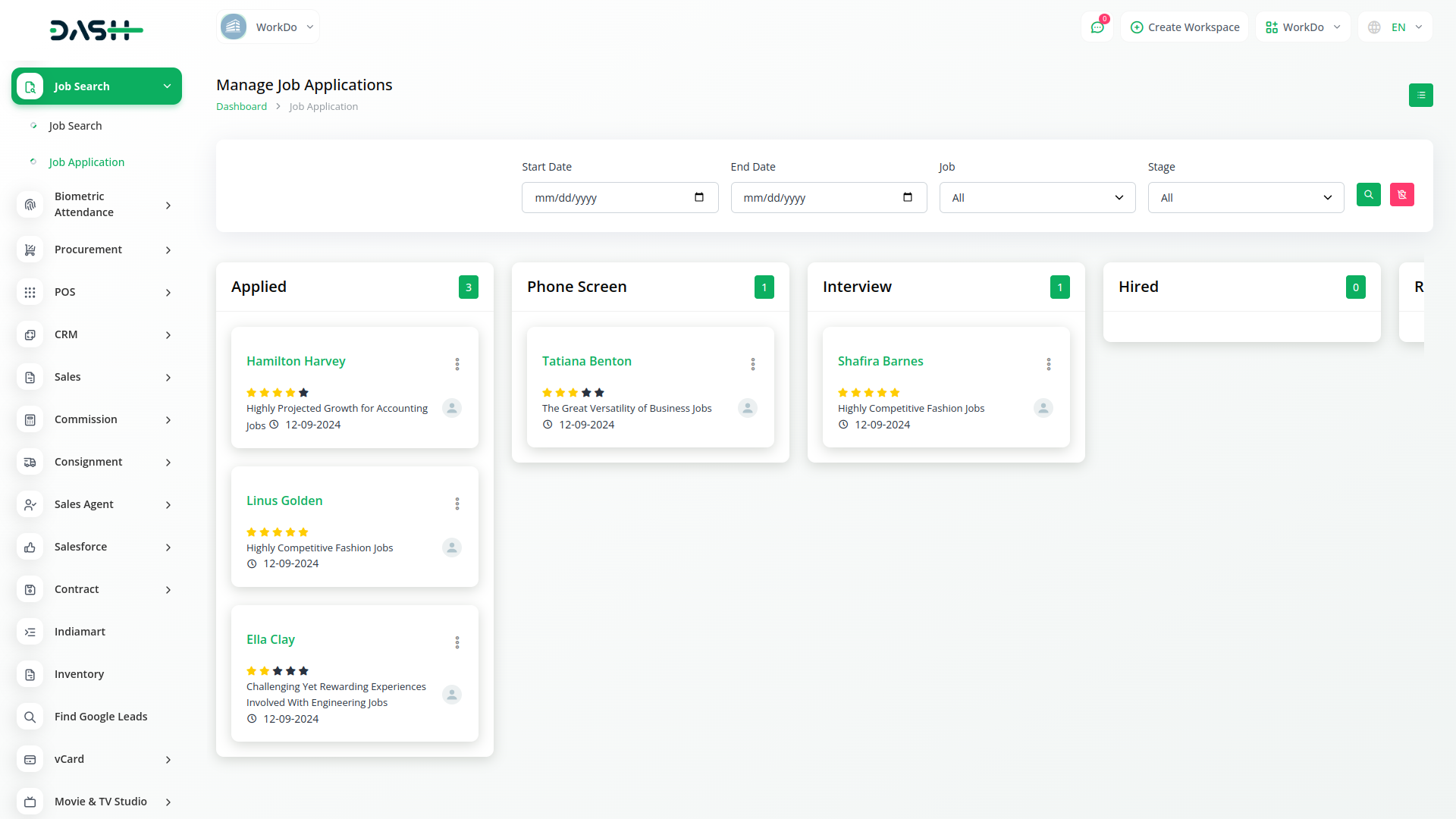Click the green search filter button
Screen dimensions: 1456x819
pos(1368,195)
